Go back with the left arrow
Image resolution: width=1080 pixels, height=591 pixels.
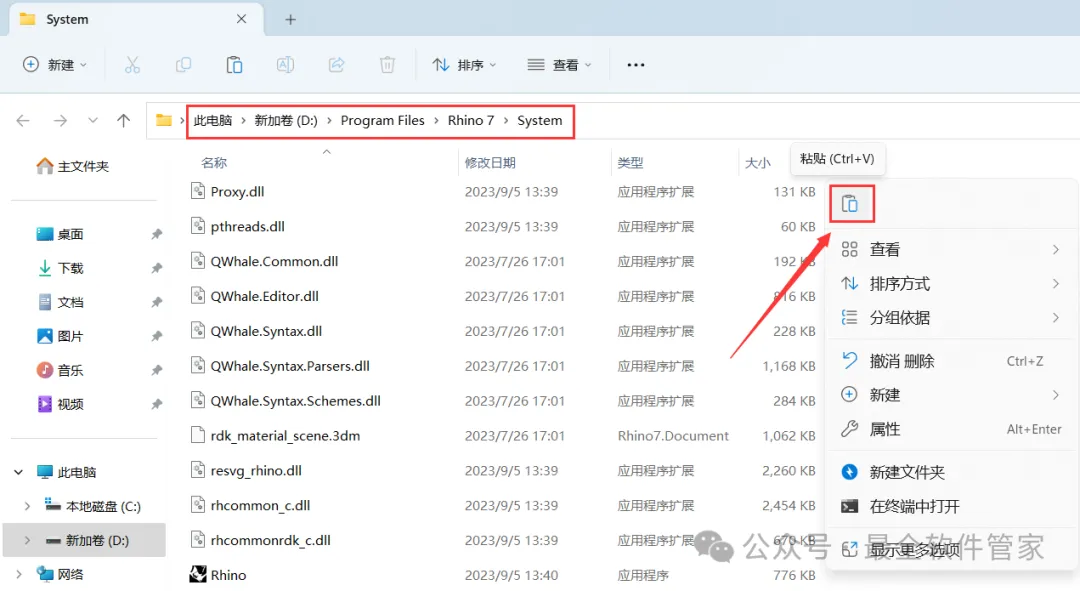[23, 121]
